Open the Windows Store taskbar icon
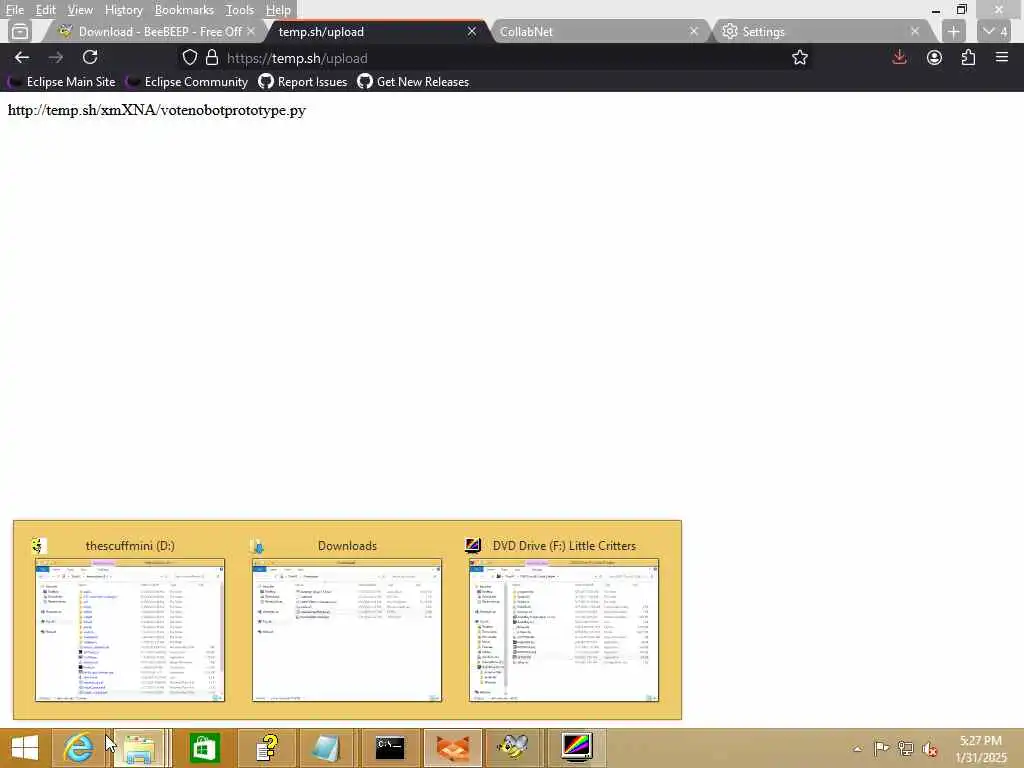 pyautogui.click(x=204, y=748)
